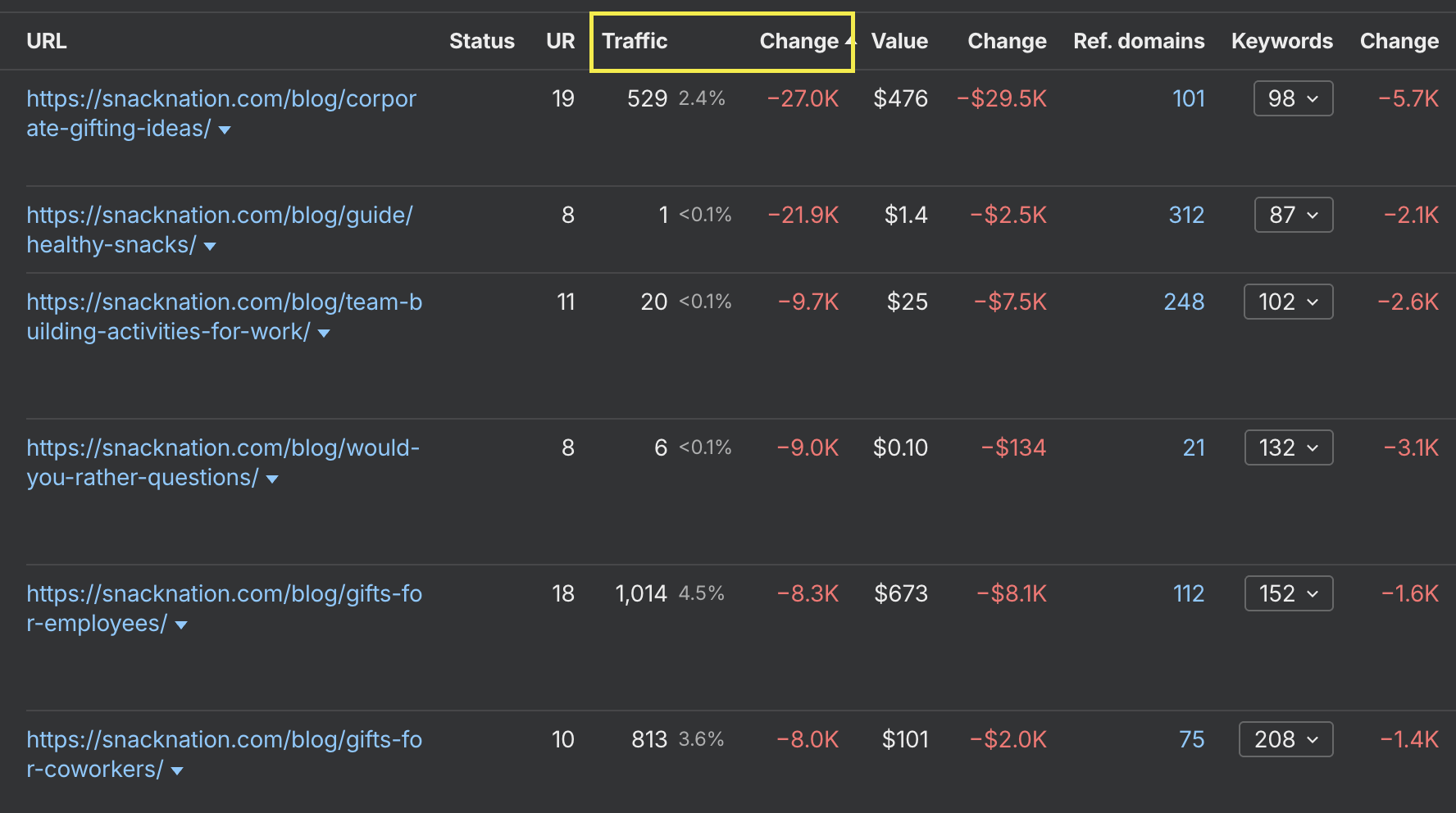Image resolution: width=1456 pixels, height=813 pixels.
Task: Expand caret next to team-building-activities-for-work URL
Action: 324,334
